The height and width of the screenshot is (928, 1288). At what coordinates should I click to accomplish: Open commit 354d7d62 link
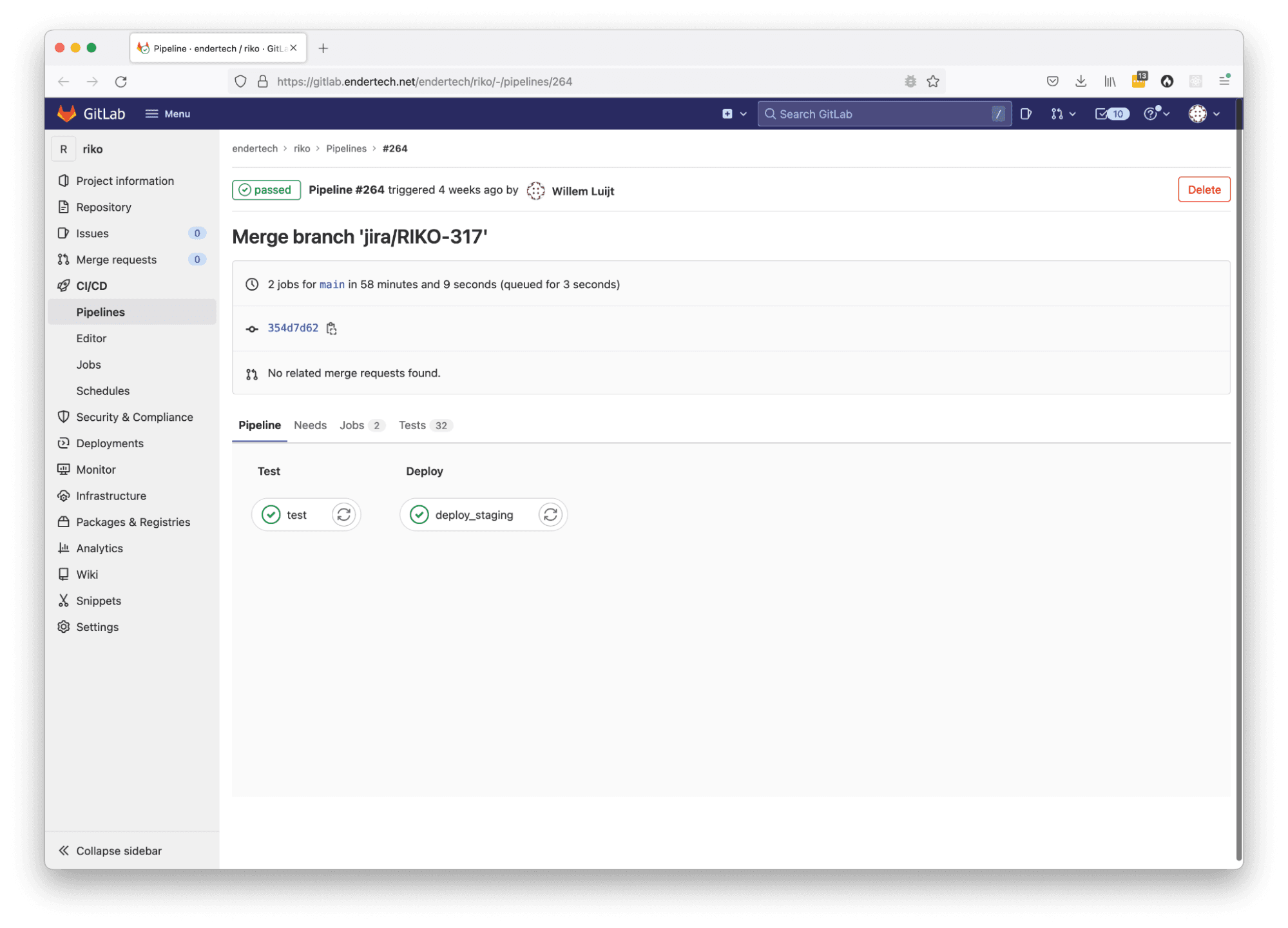click(x=293, y=328)
